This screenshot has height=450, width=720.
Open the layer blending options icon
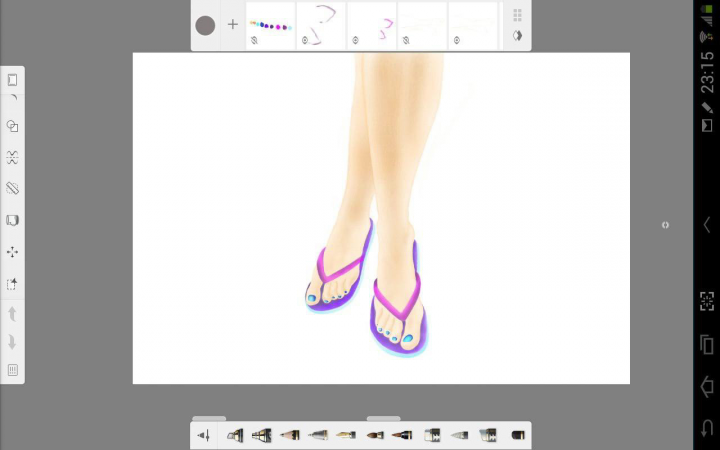[x=518, y=36]
